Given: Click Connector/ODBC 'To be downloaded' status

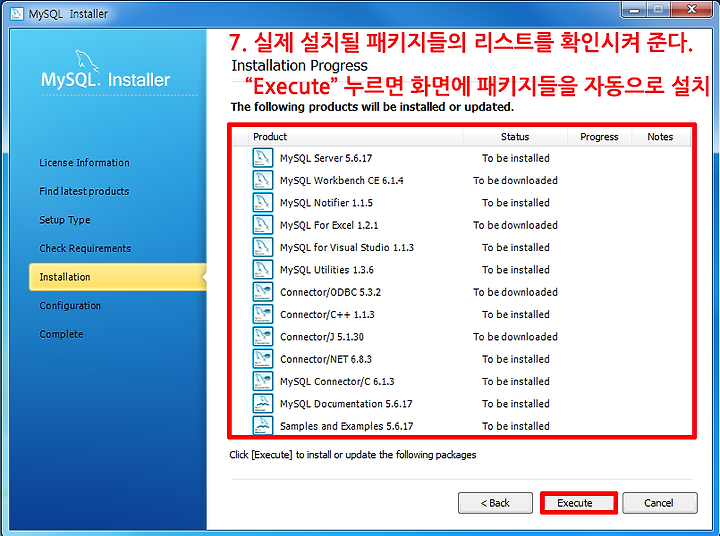Looking at the screenshot, I should pyautogui.click(x=515, y=292).
